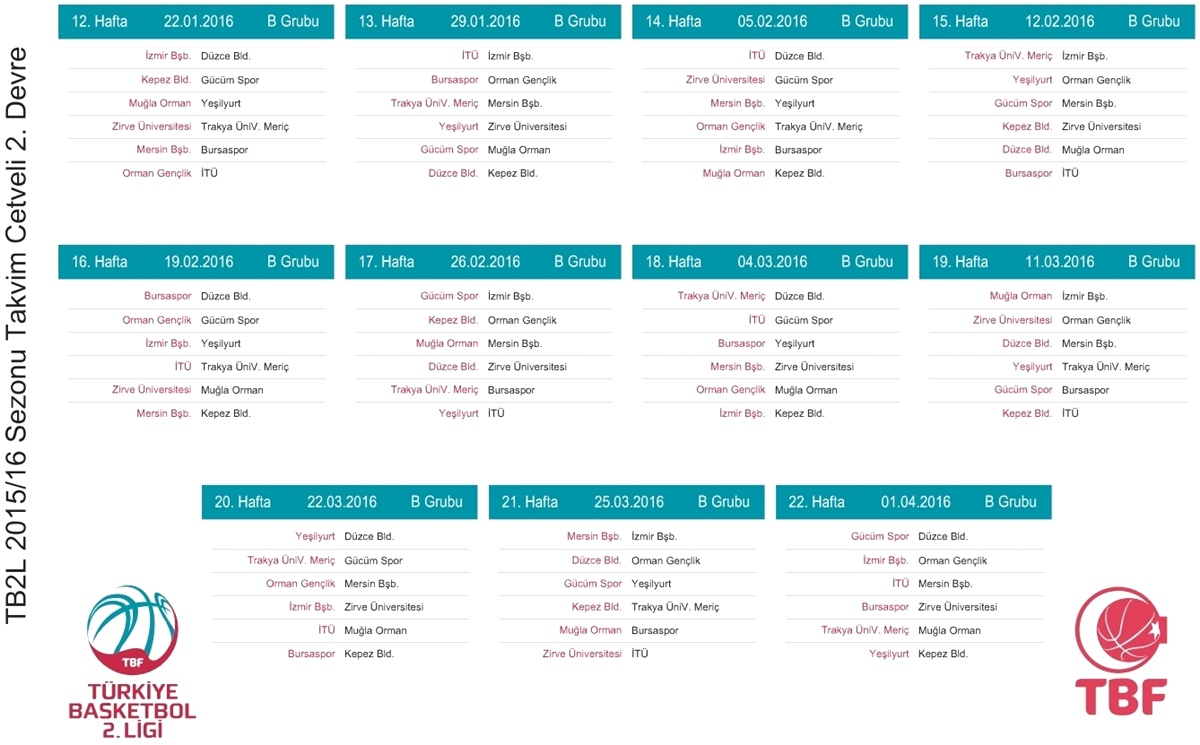Click B Grubu label in the 19. Hafta header
Image resolution: width=1200 pixels, height=745 pixels.
click(x=1154, y=262)
